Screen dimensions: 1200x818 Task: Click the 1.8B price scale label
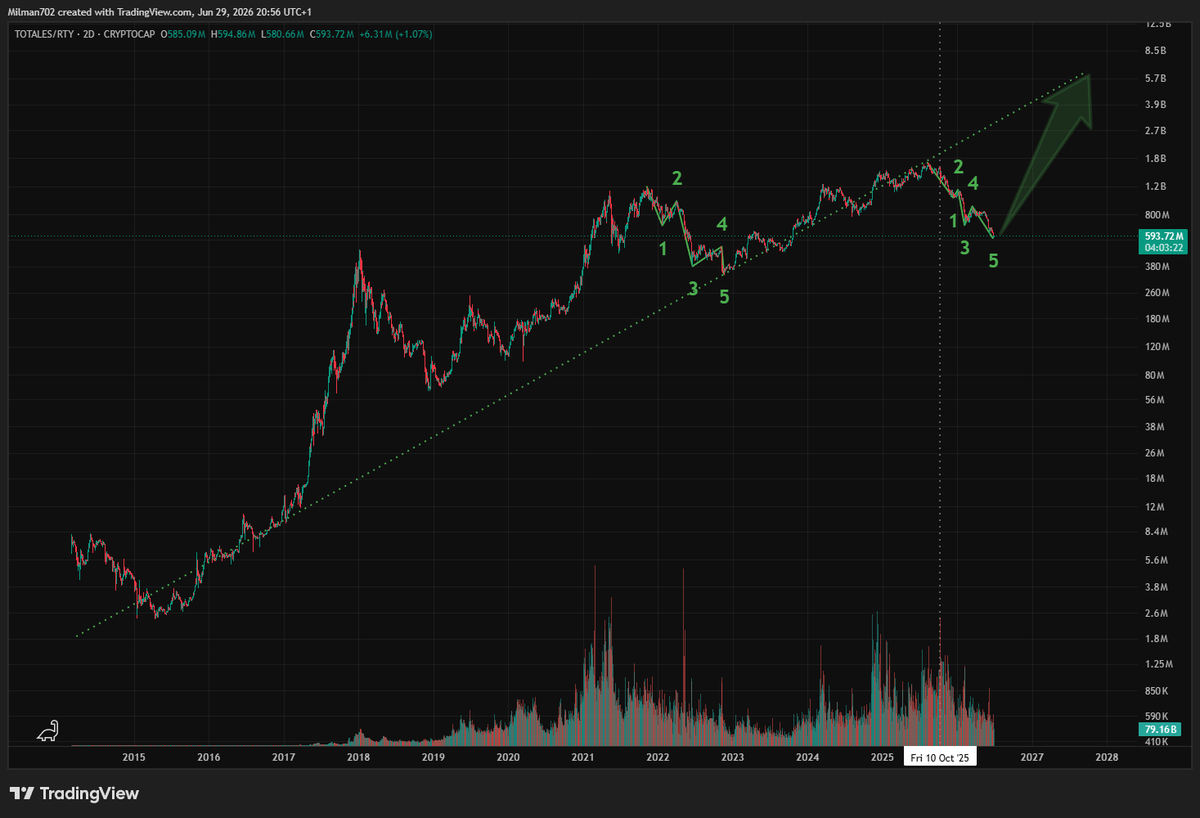pos(1155,159)
